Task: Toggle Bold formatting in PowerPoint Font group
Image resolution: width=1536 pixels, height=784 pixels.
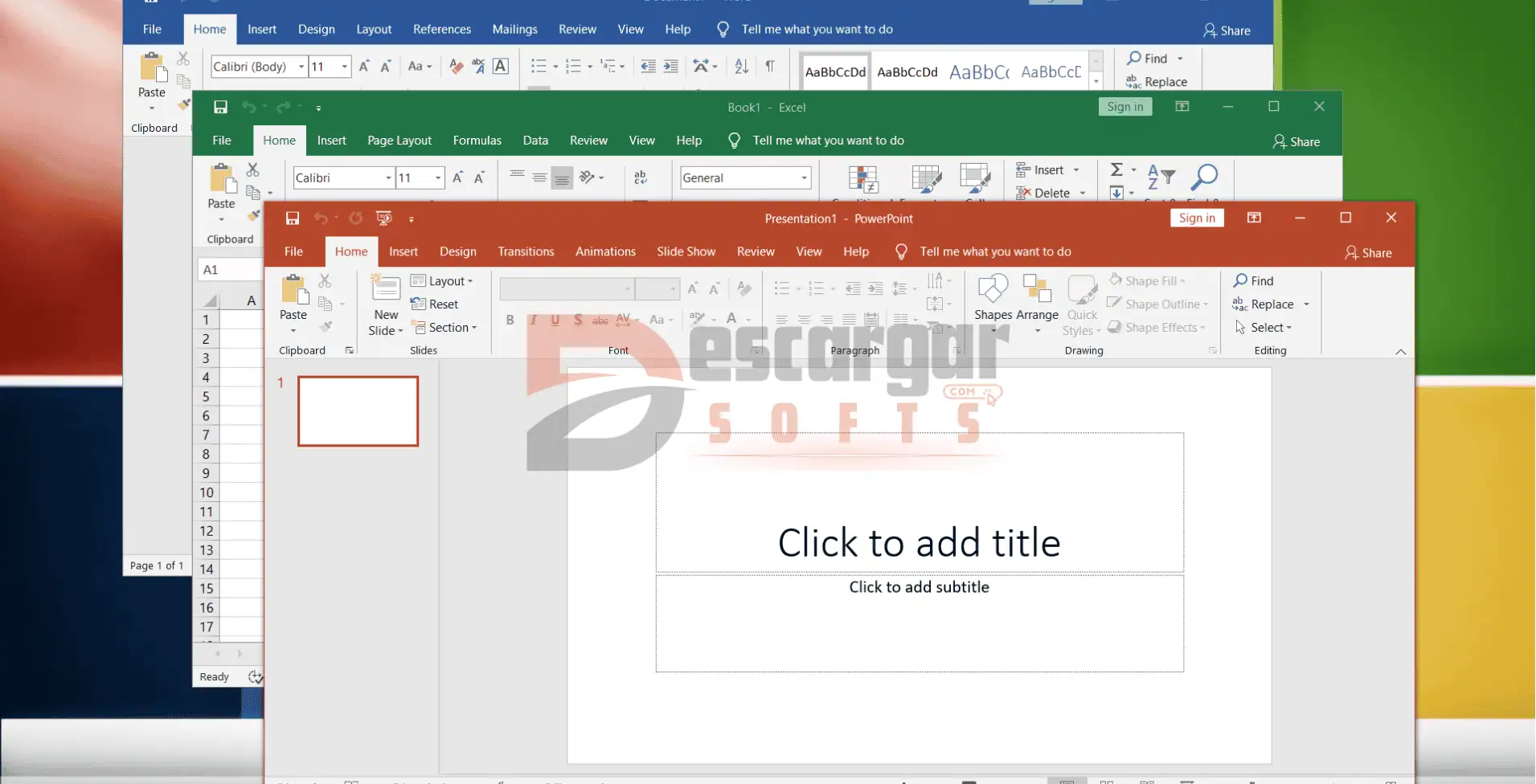Action: tap(510, 320)
